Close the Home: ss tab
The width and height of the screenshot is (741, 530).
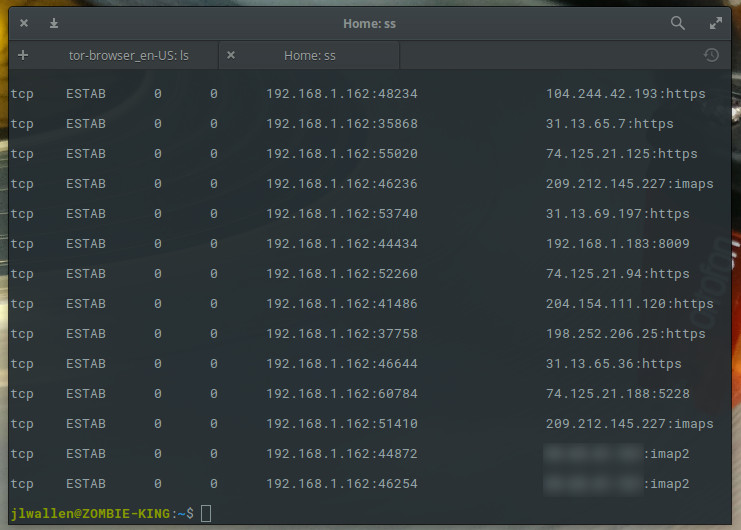tap(231, 56)
